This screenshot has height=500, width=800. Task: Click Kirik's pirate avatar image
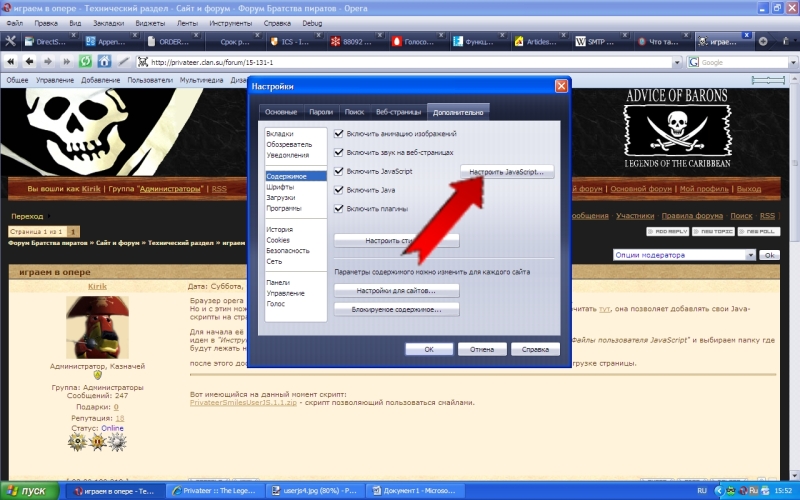click(x=97, y=327)
